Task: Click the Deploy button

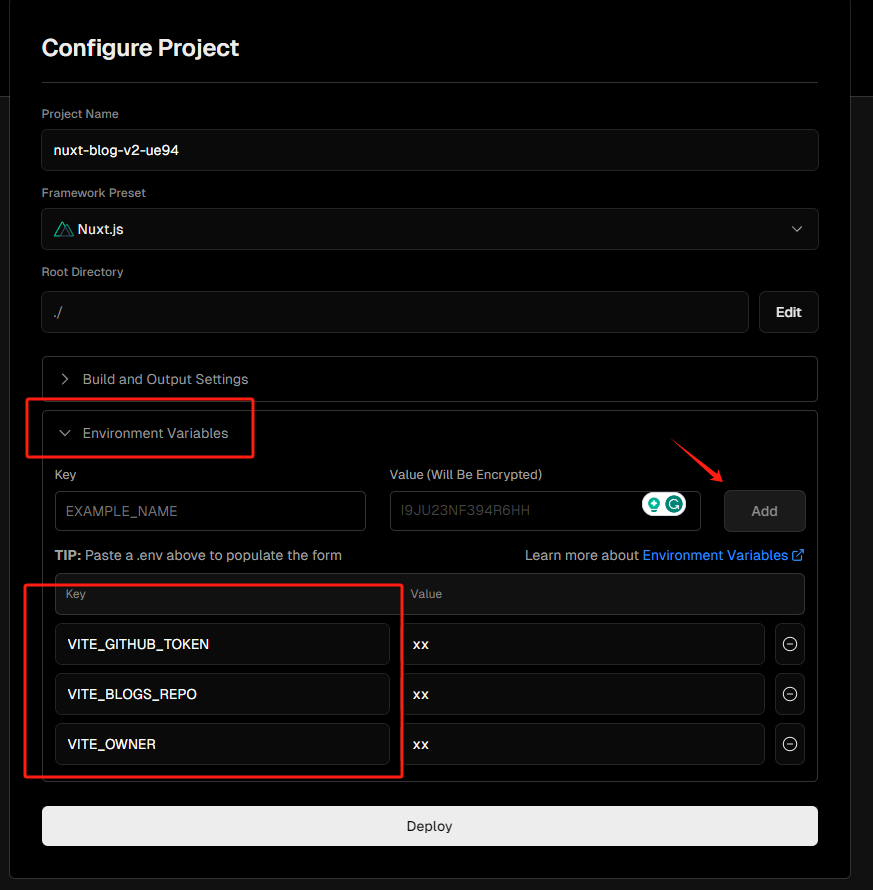Action: (430, 826)
